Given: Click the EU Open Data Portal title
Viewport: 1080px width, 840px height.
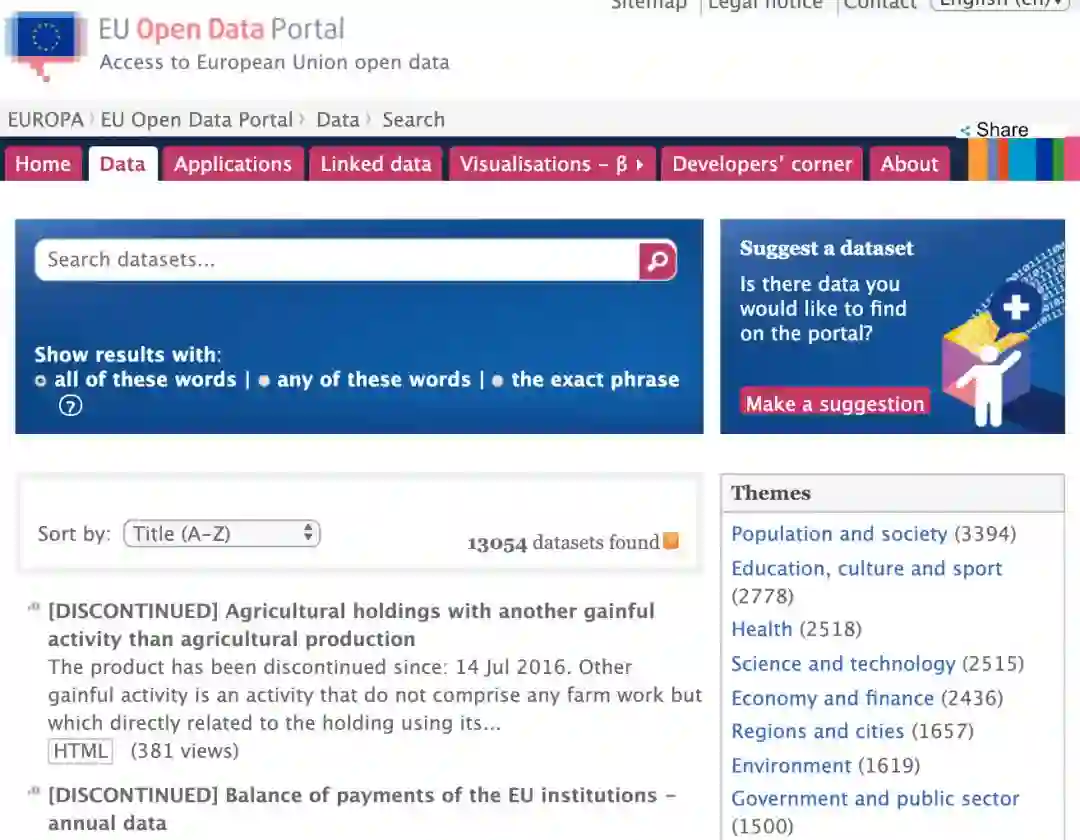Looking at the screenshot, I should (x=221, y=29).
